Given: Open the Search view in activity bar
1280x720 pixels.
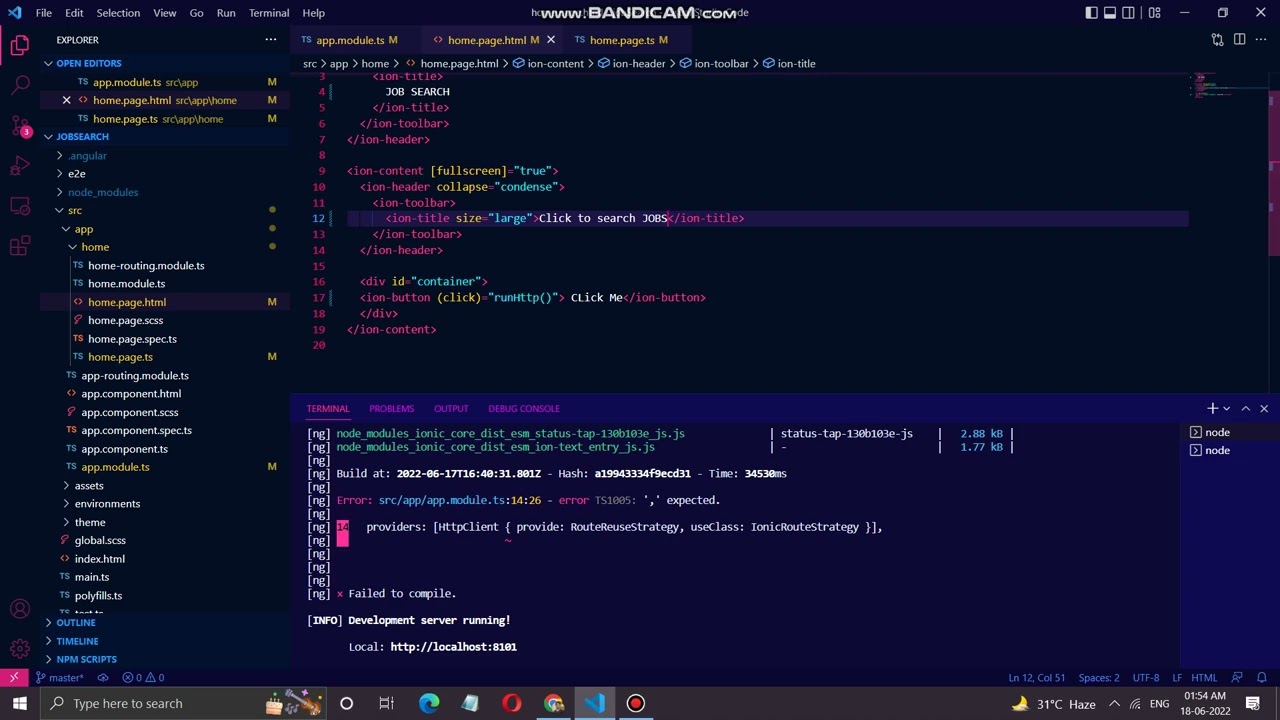Looking at the screenshot, I should [x=20, y=85].
